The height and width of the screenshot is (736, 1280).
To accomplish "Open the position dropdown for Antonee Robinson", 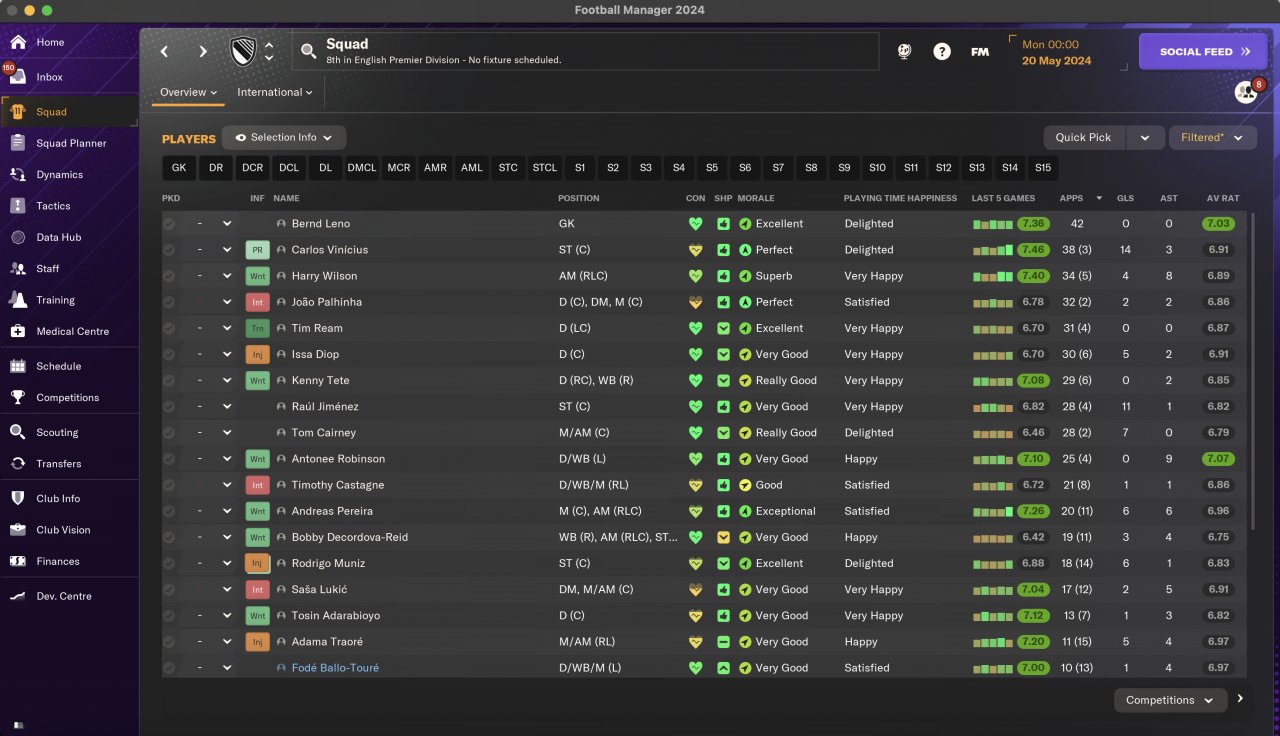I will click(227, 459).
